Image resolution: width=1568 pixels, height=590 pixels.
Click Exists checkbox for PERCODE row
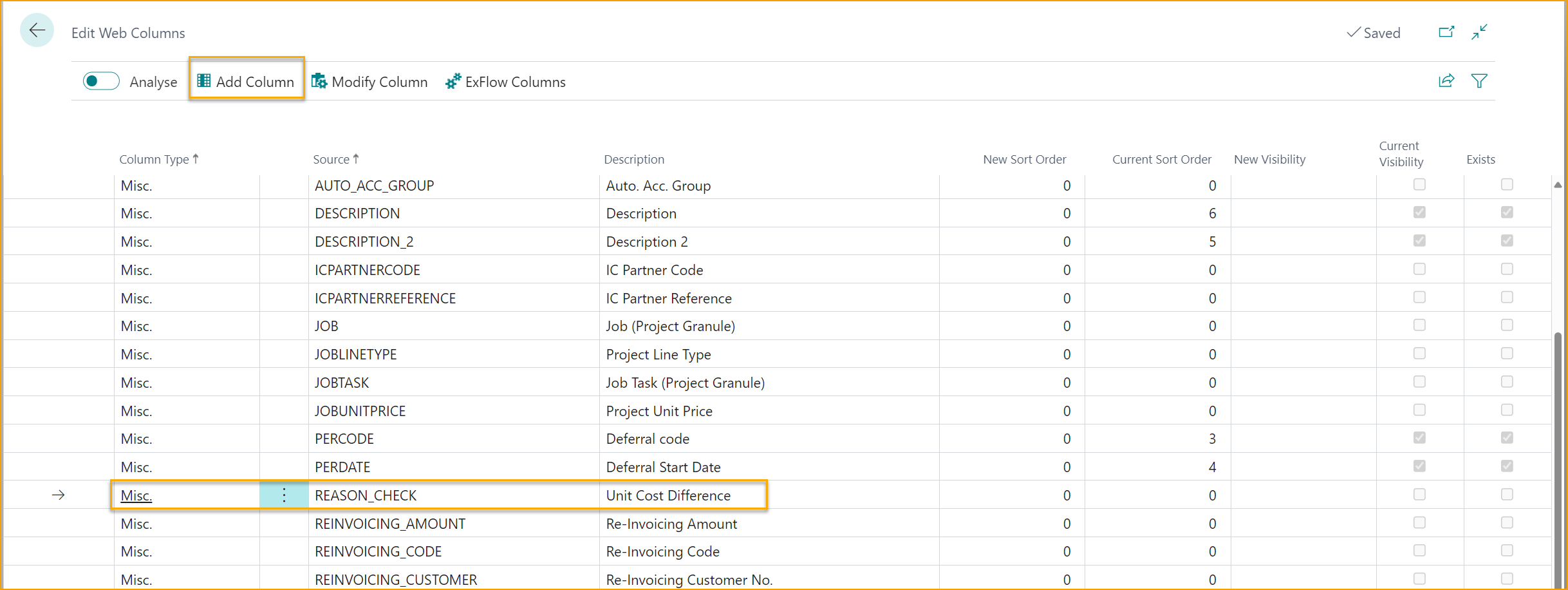point(1507,438)
